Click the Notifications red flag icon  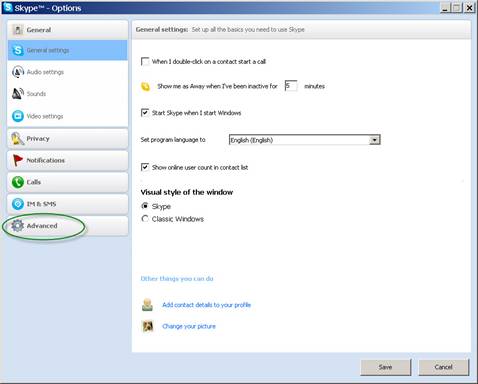point(17,160)
